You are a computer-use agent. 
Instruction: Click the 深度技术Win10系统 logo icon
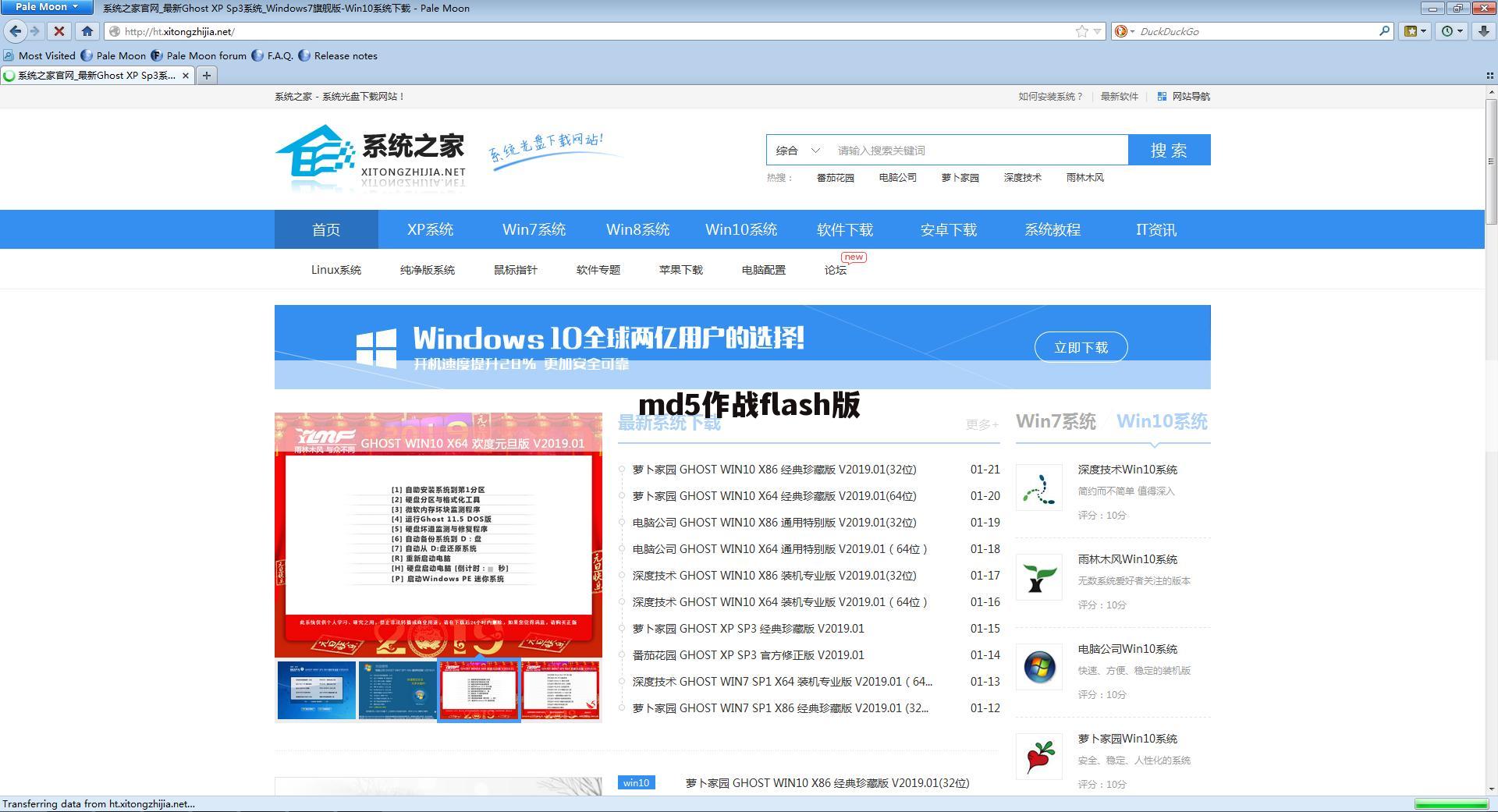tap(1039, 488)
